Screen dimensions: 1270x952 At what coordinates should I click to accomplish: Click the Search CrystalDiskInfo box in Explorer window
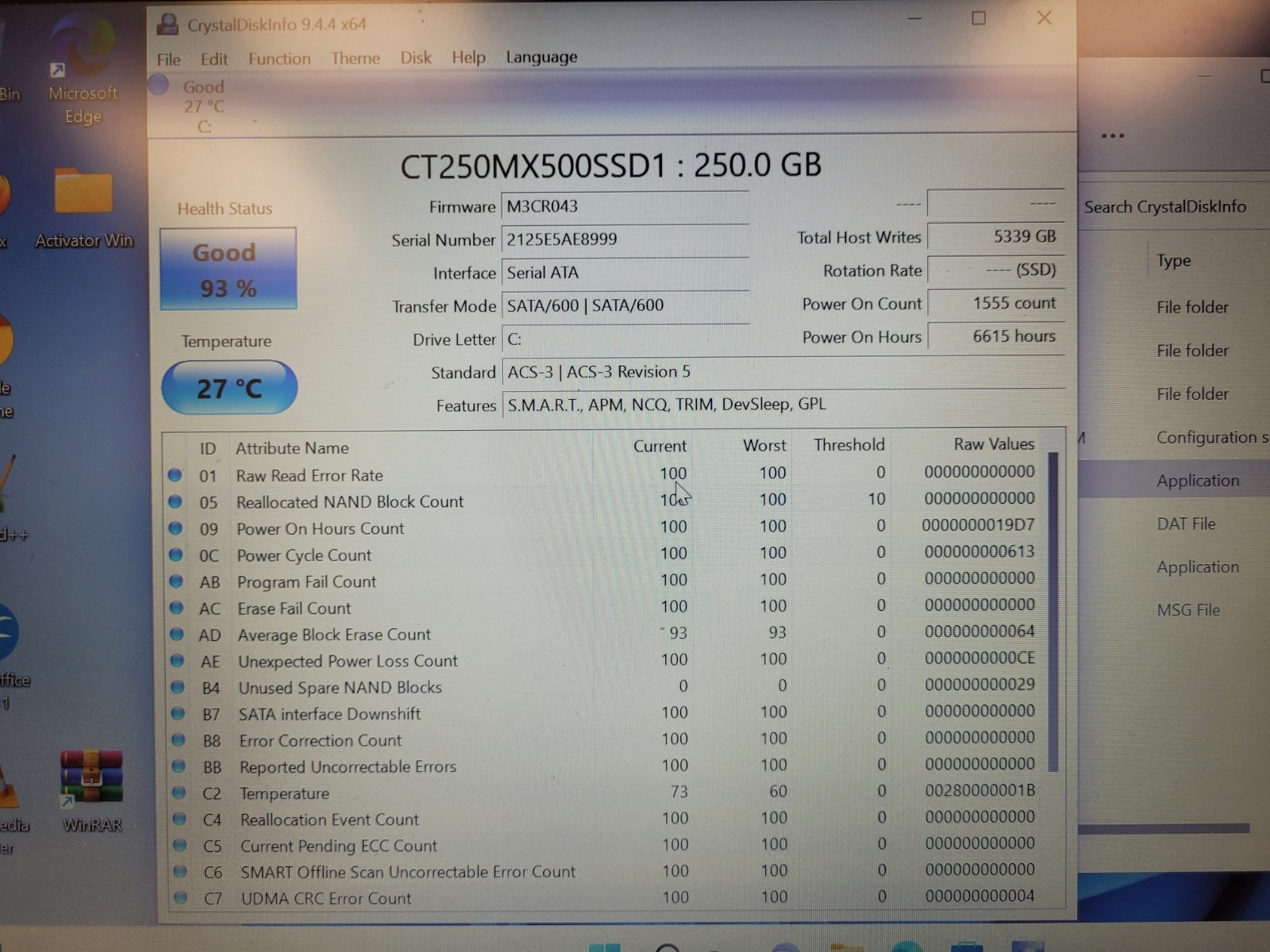pyautogui.click(x=1173, y=207)
